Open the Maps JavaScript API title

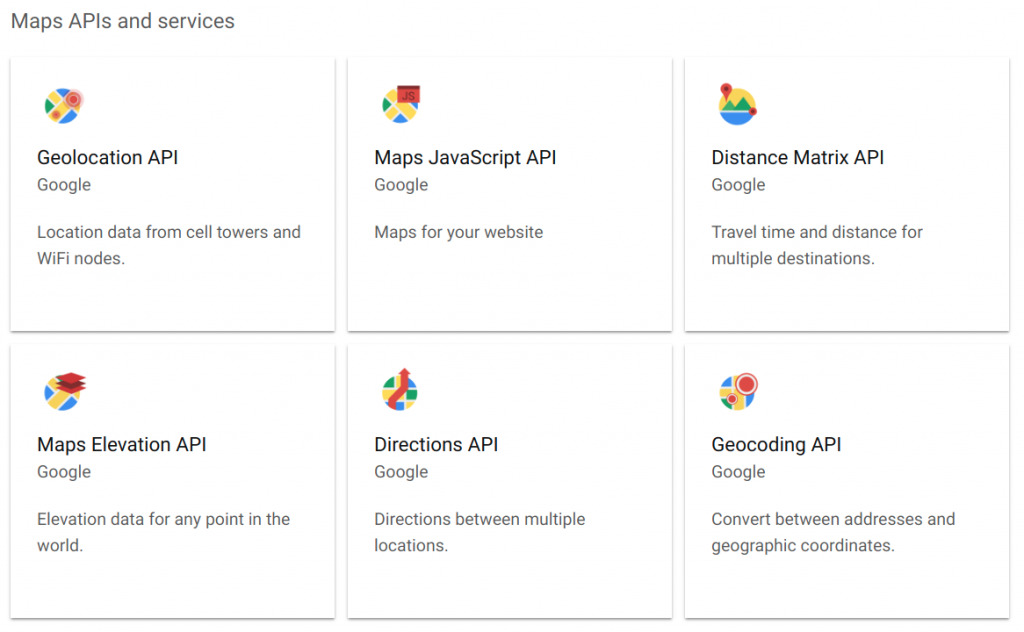point(465,157)
